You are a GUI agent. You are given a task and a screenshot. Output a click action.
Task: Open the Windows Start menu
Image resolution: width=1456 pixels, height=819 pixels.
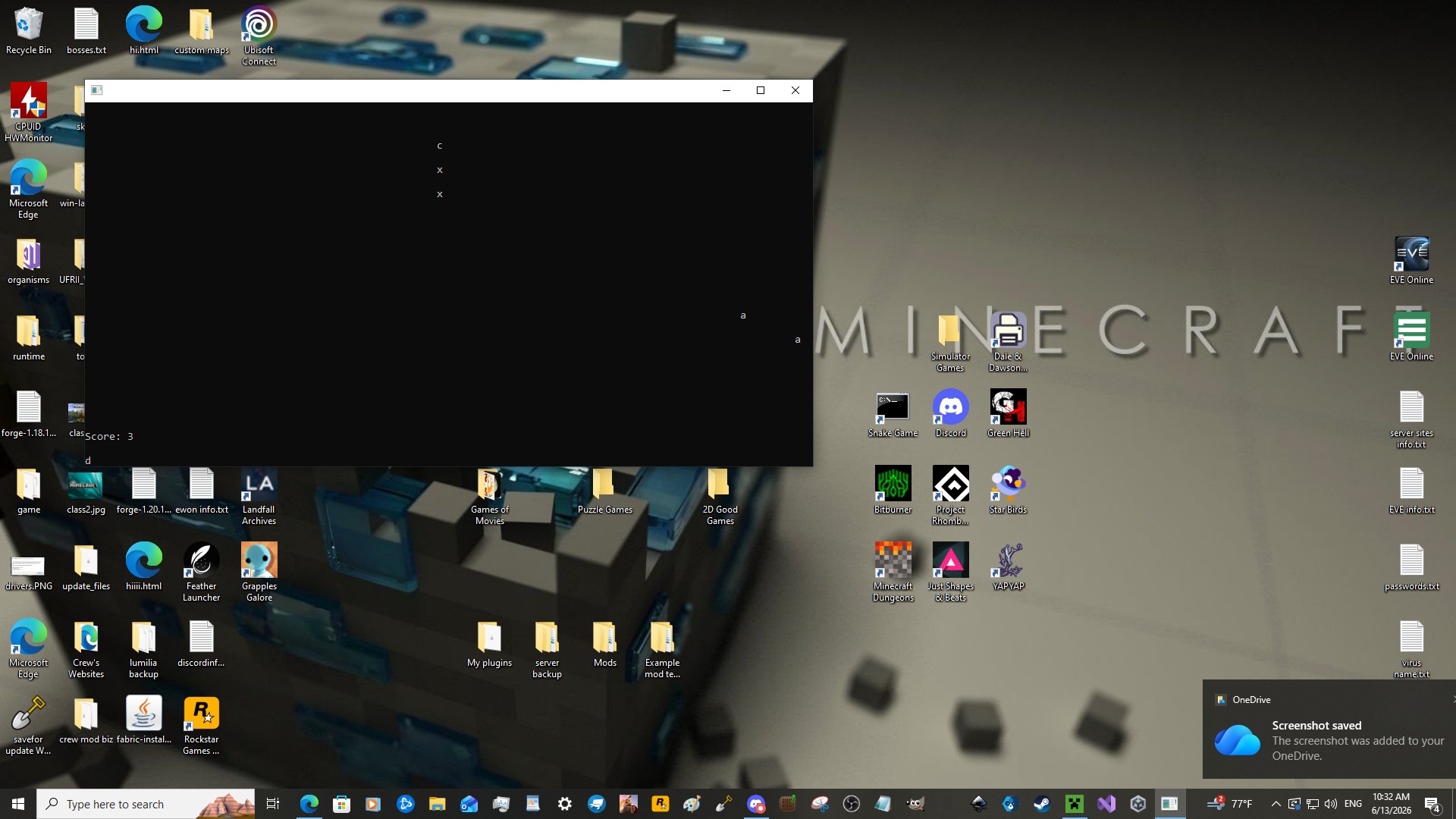pyautogui.click(x=18, y=804)
